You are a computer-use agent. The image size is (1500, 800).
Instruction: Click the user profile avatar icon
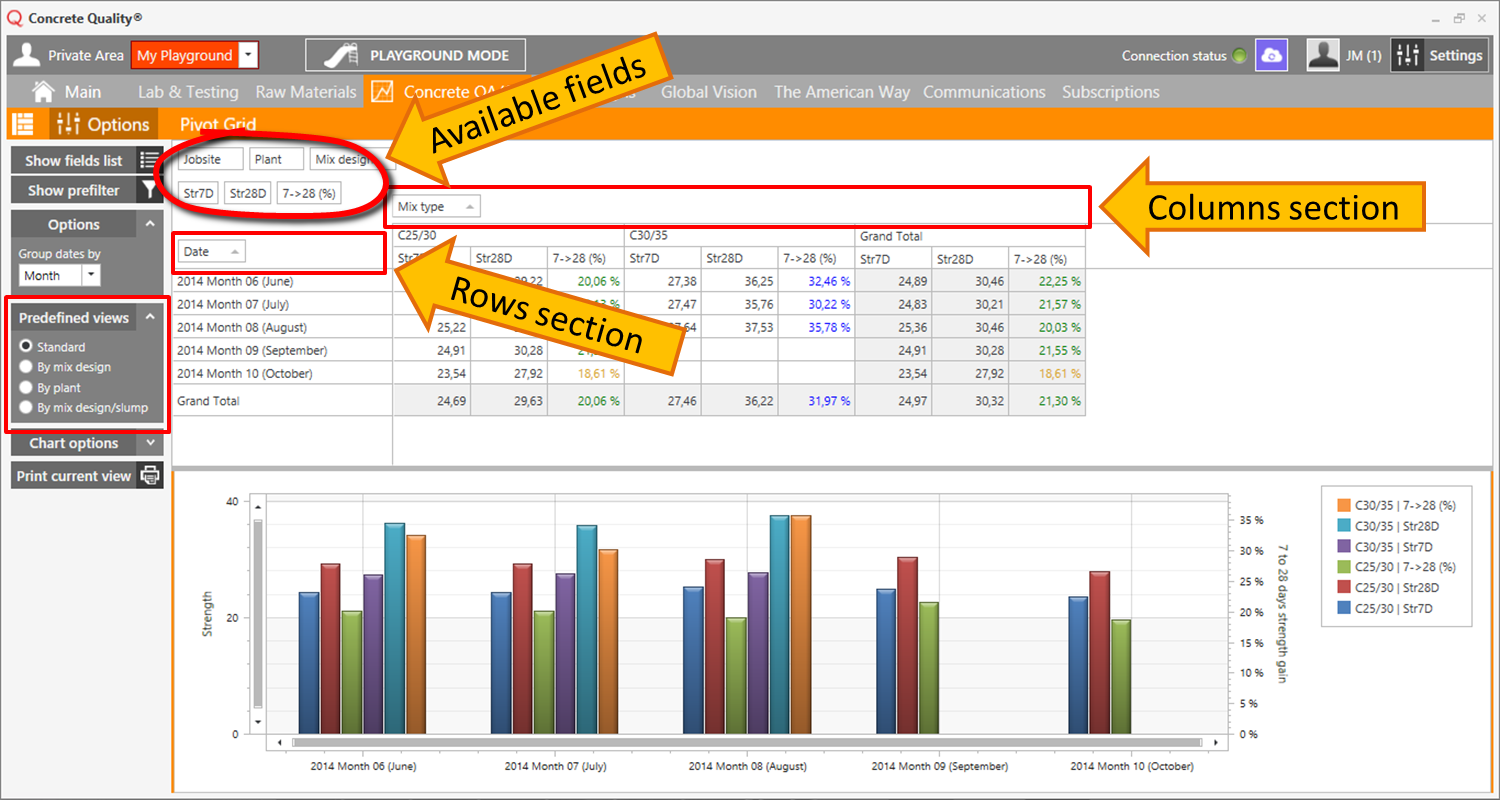(x=1323, y=56)
